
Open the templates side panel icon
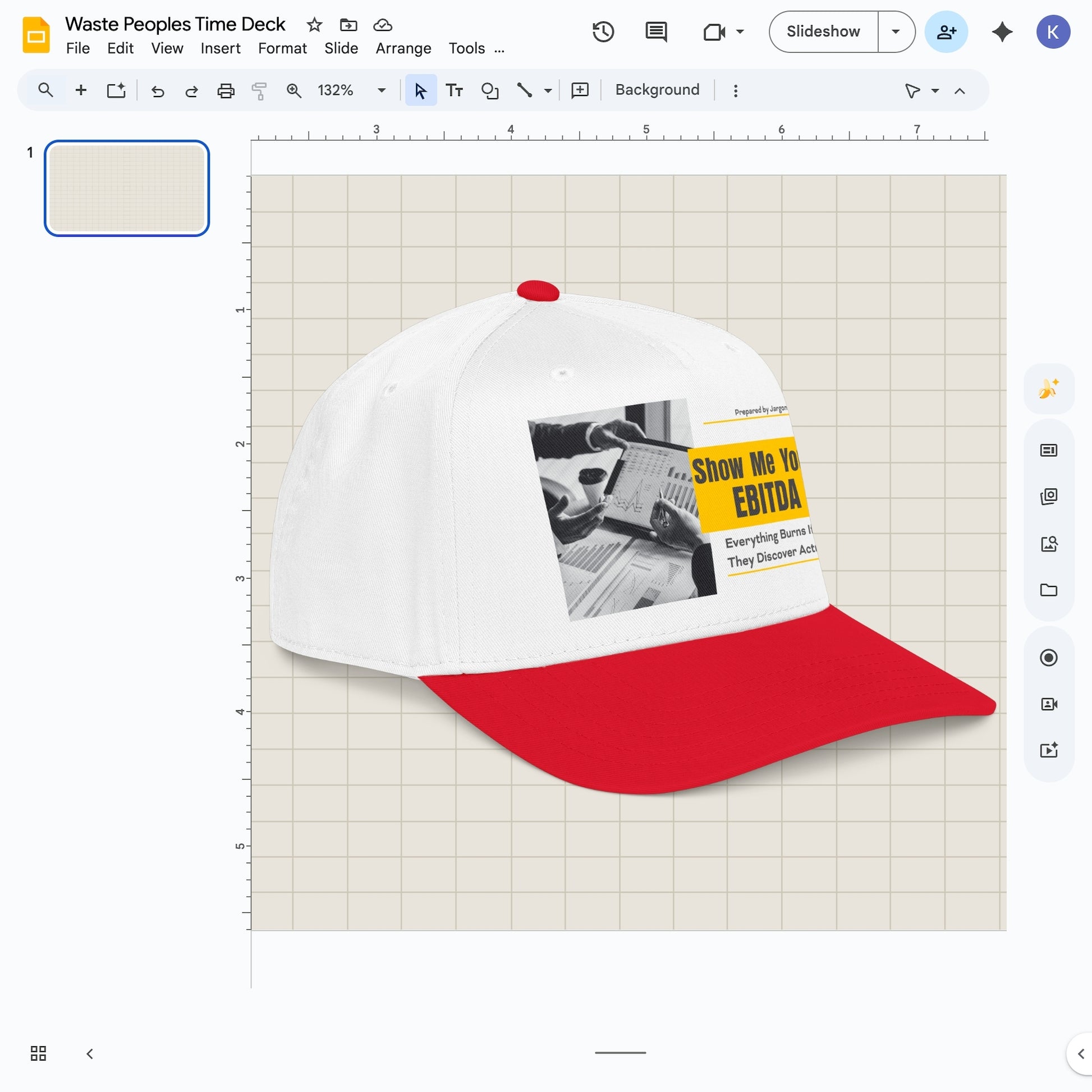(x=1048, y=450)
